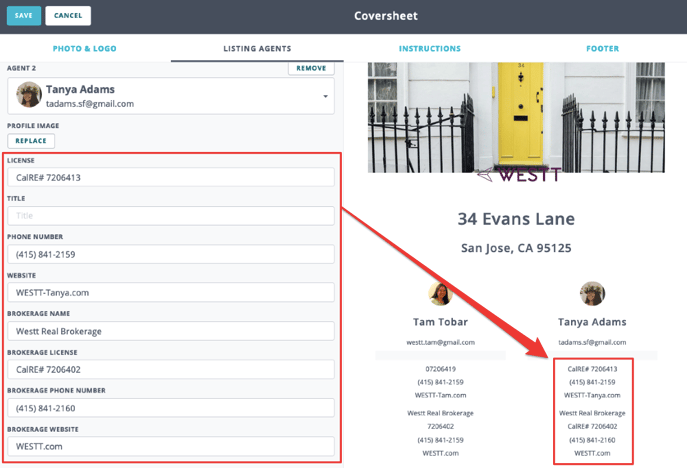The width and height of the screenshot is (687, 468).
Task: Click the WESTT logo in preview
Action: point(518,175)
